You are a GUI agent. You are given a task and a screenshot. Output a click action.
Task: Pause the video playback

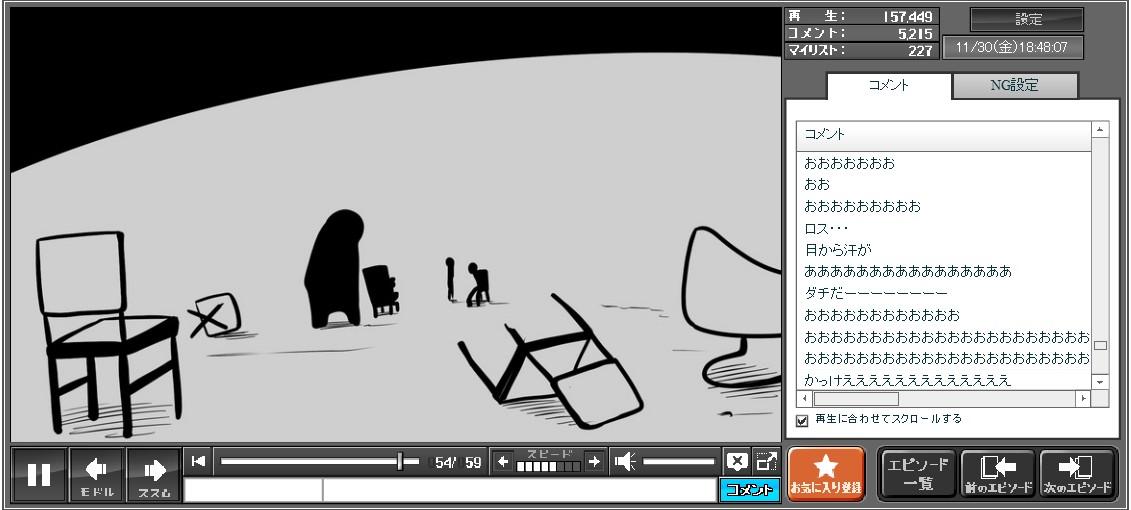tap(39, 474)
